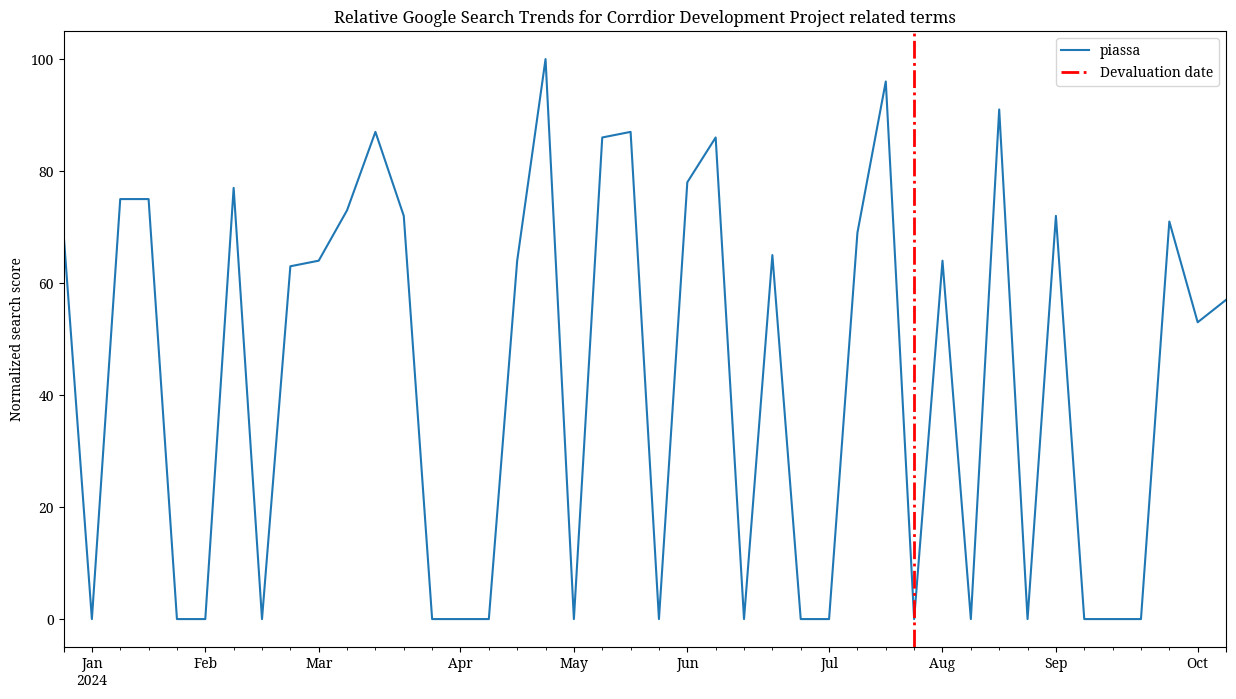Click the 'piassa' legend label
This screenshot has height=699, width=1236.
(x=1119, y=51)
